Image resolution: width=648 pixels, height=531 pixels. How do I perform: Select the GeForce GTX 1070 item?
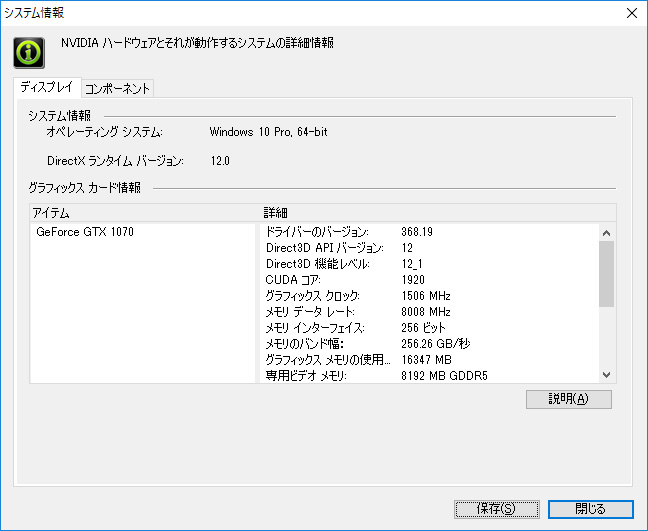pos(85,232)
